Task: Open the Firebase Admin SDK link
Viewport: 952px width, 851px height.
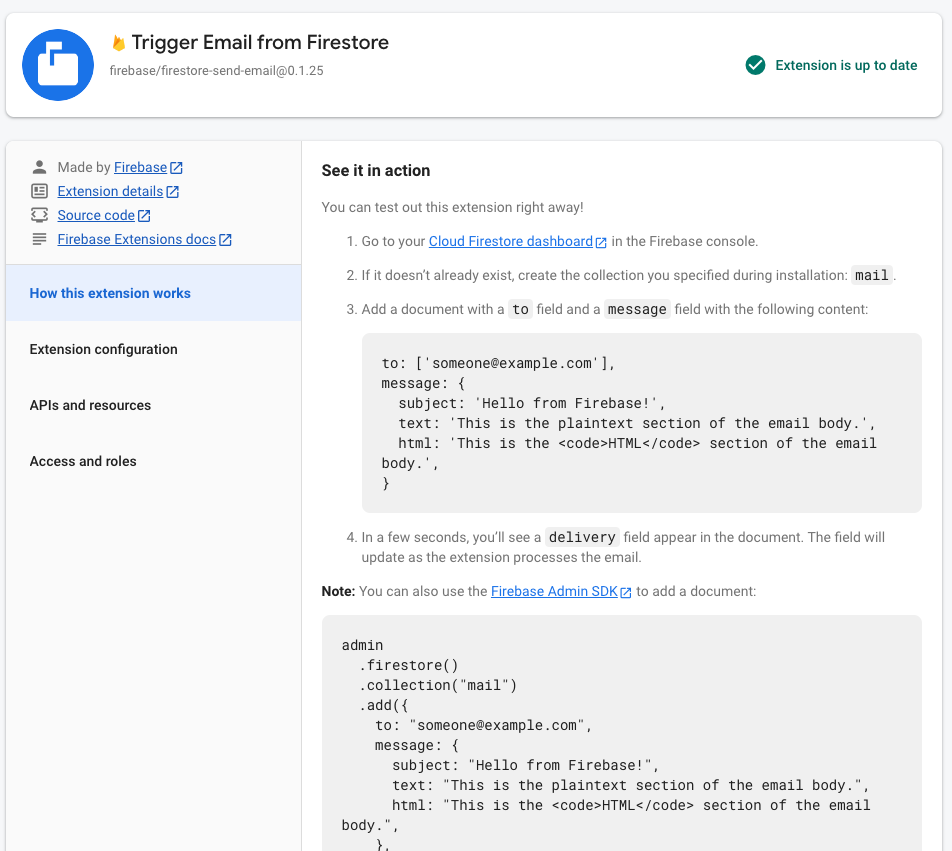Action: click(x=555, y=591)
